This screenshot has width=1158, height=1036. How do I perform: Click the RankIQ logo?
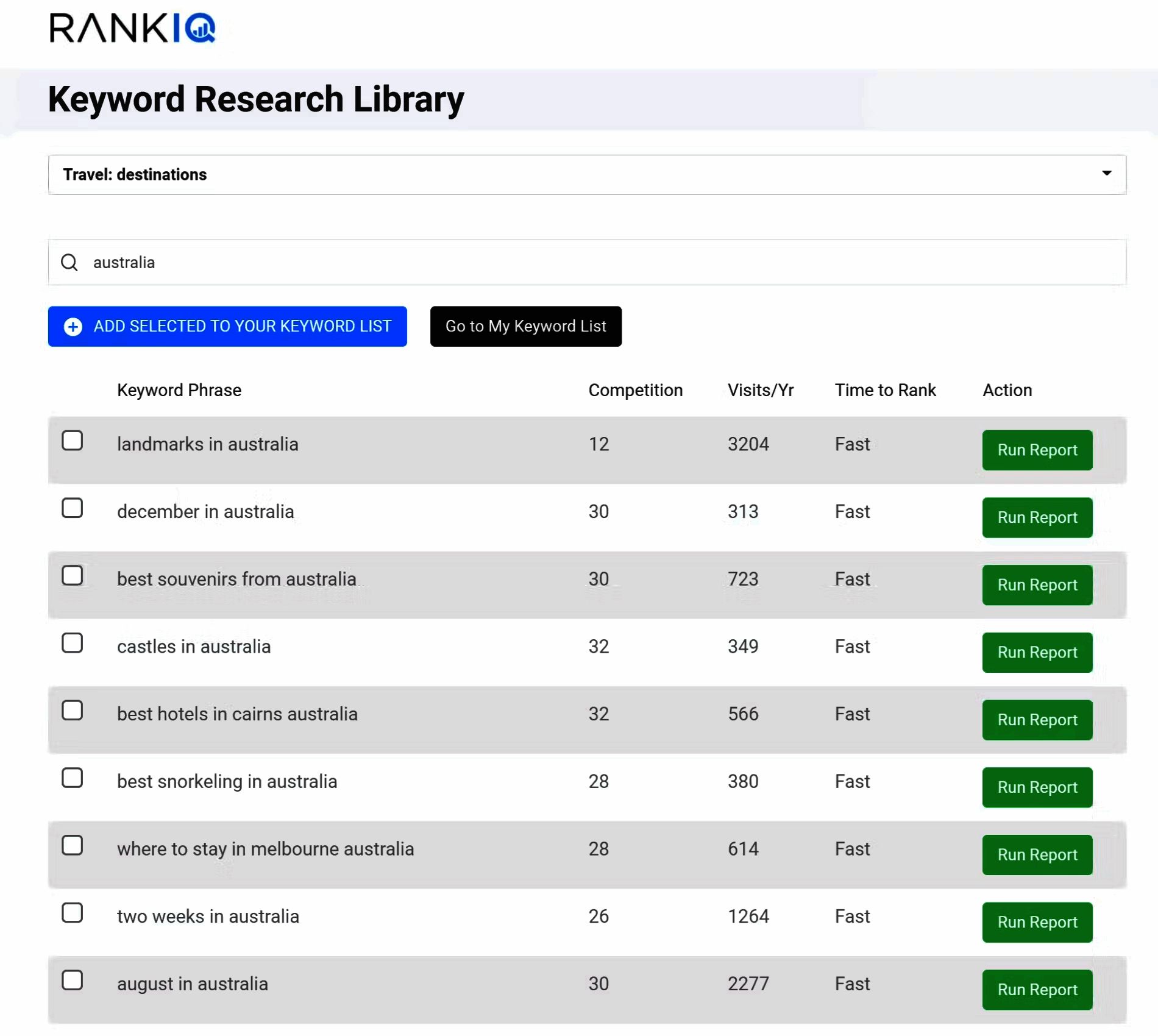click(132, 28)
